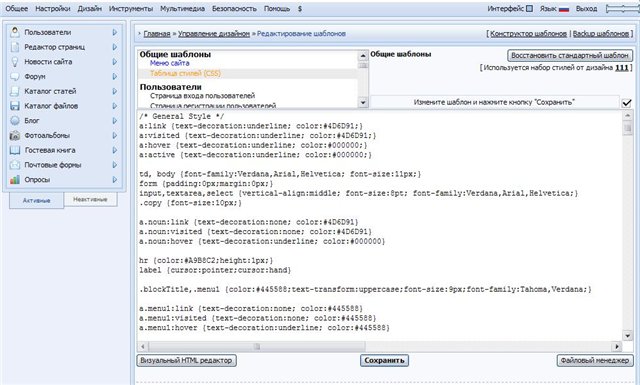640x385 pixels.
Task: Click the code editor scroll right arrow
Action: pos(617,347)
